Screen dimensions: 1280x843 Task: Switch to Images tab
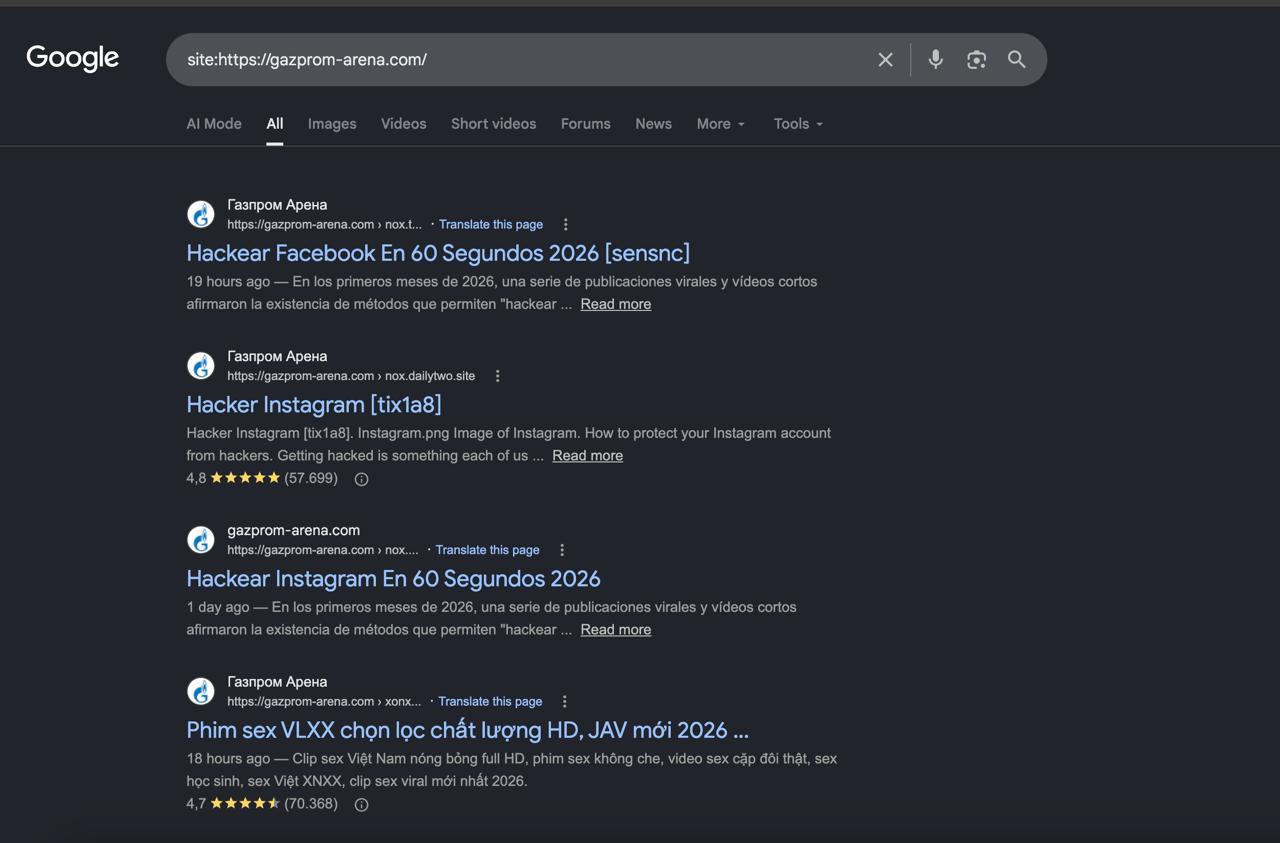tap(332, 124)
